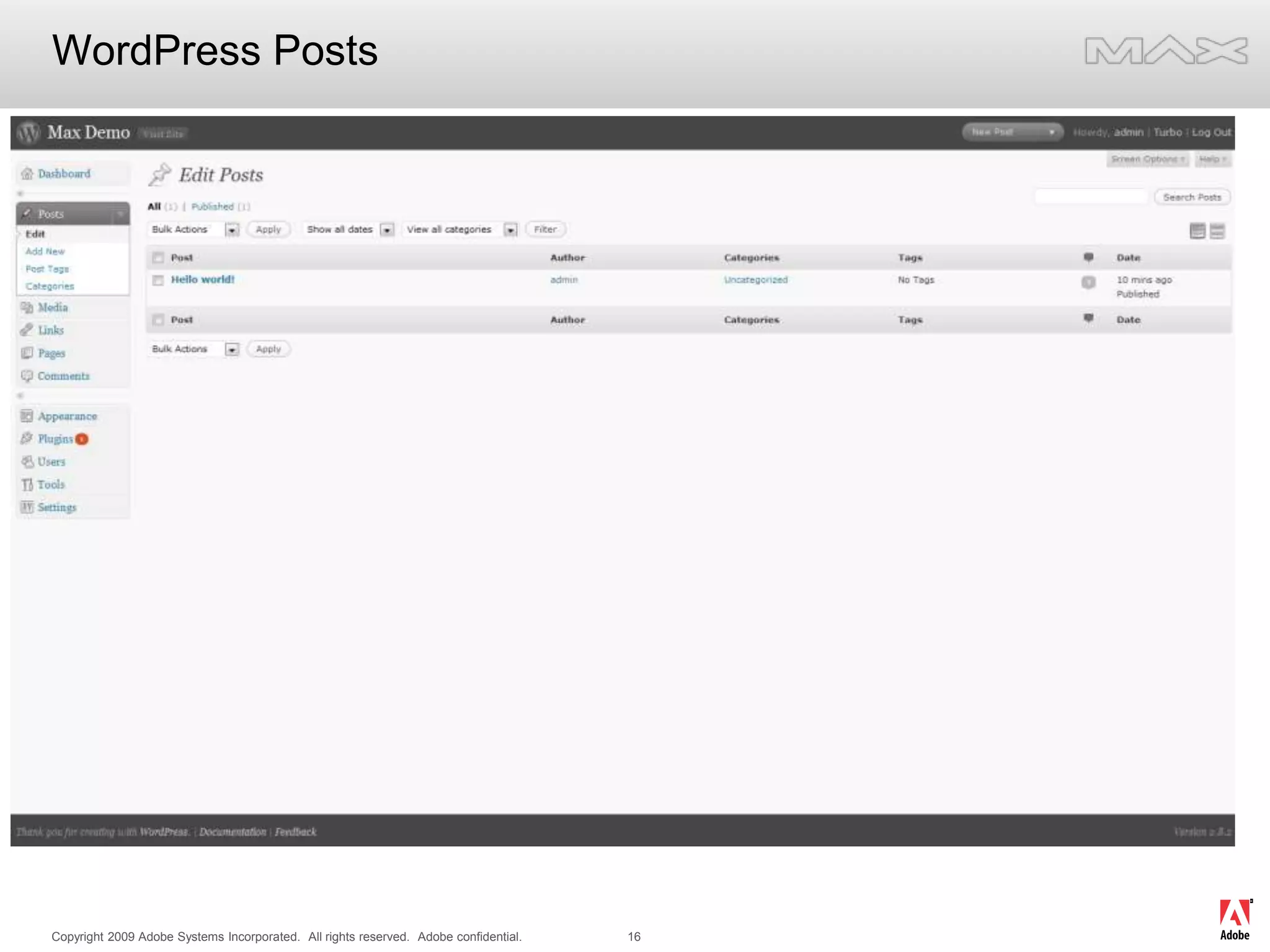This screenshot has width=1270, height=952.
Task: Click the Tools icon in sidebar
Action: [x=27, y=484]
